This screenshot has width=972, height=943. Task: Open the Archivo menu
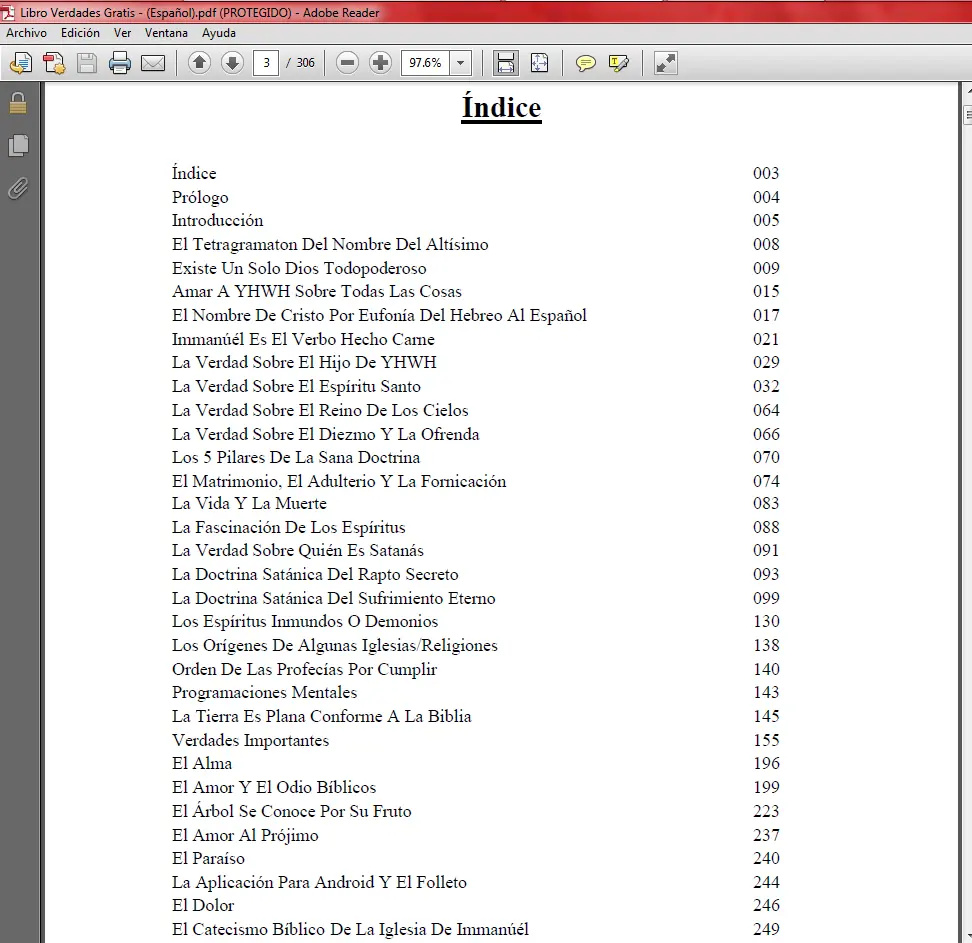[27, 33]
